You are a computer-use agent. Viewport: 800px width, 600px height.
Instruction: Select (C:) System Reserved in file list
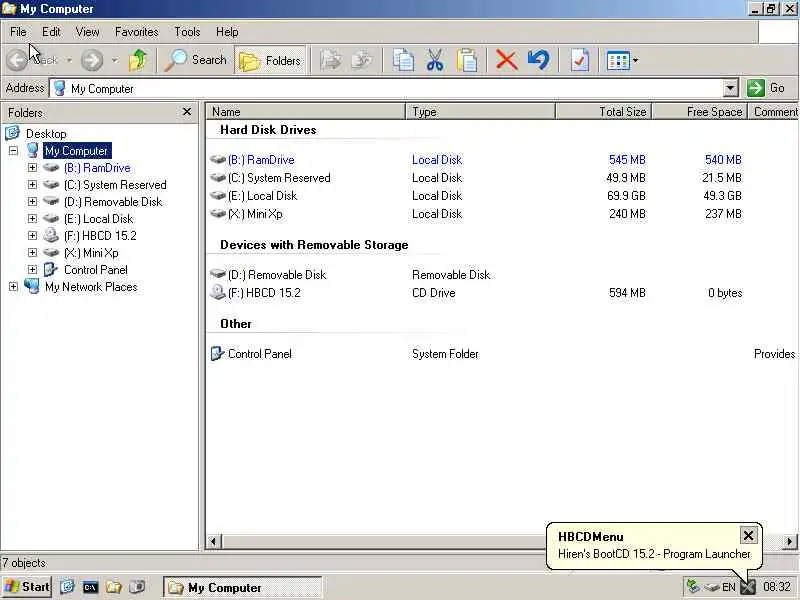(x=279, y=178)
